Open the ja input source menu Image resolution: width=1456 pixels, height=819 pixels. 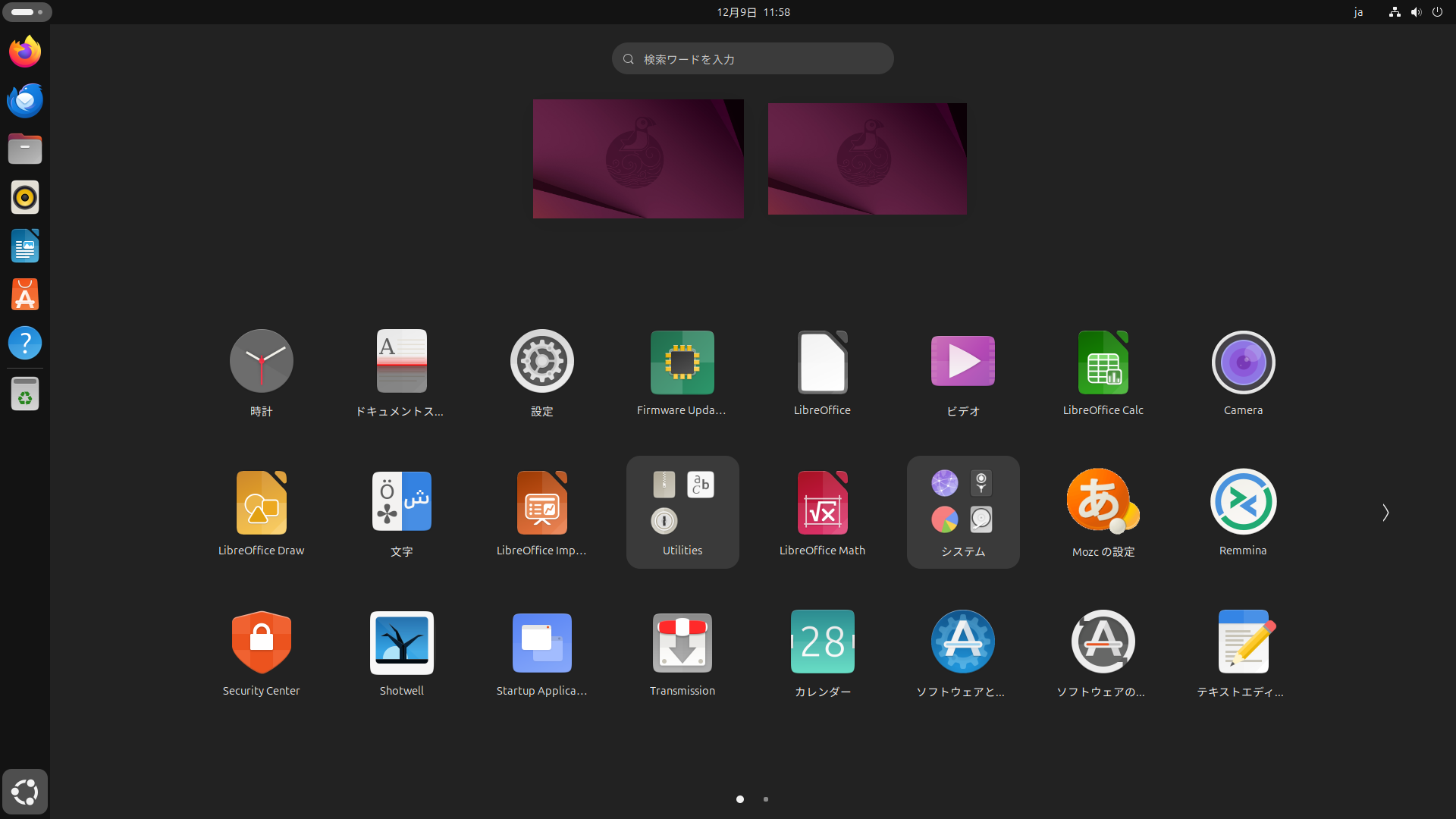1359,12
